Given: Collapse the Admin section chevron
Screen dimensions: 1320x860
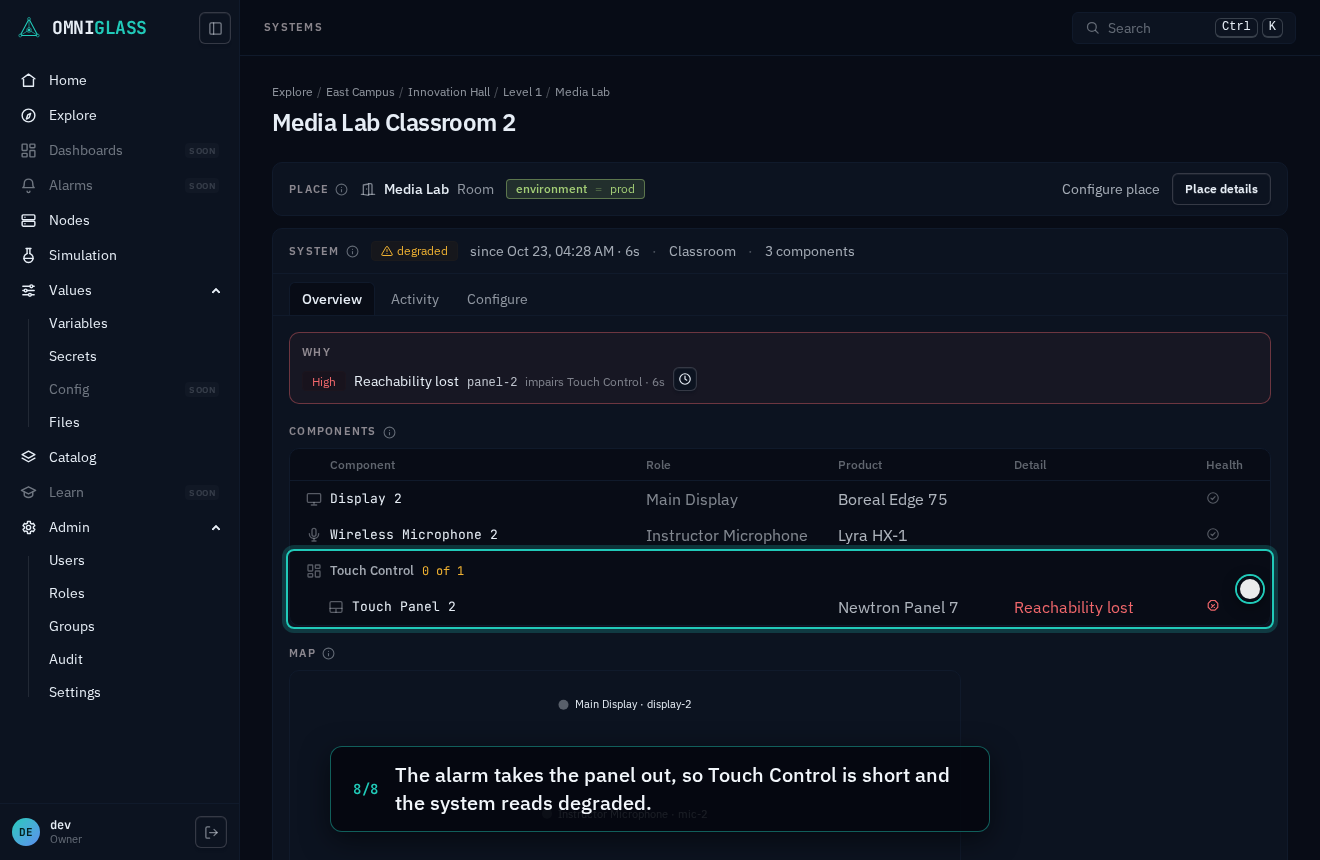Looking at the screenshot, I should coord(216,527).
